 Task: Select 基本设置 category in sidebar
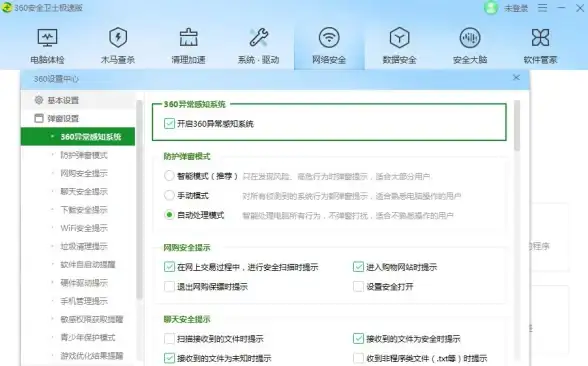(x=78, y=100)
